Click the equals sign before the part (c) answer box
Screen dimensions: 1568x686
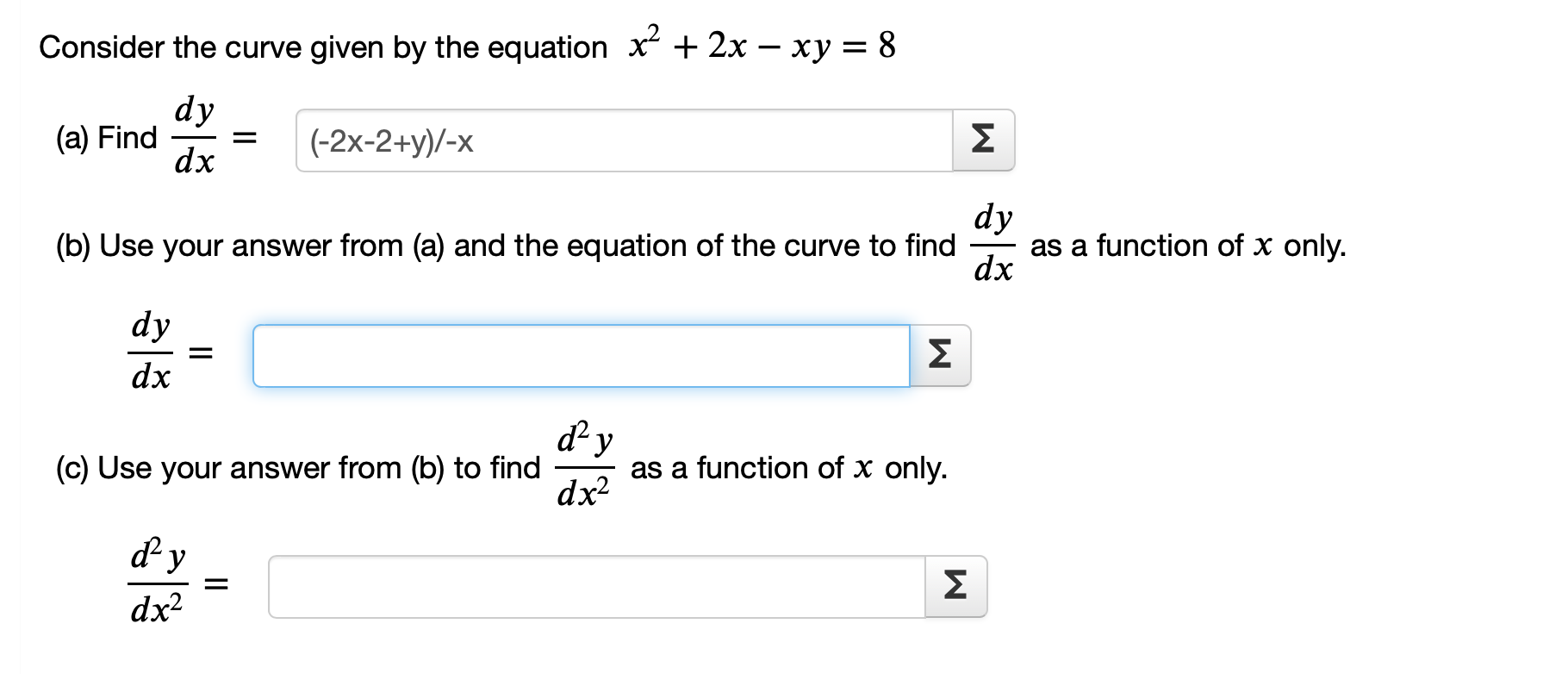[216, 585]
